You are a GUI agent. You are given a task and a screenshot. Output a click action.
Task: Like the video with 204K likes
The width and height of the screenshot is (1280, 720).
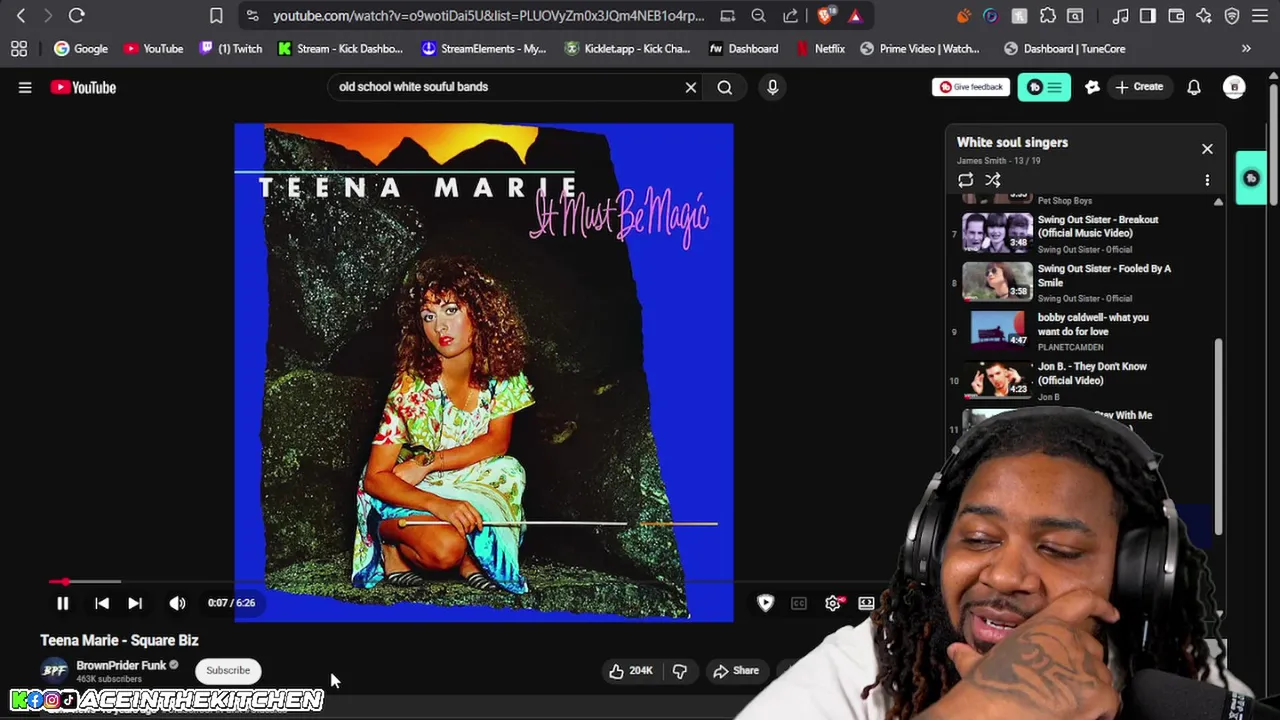630,671
